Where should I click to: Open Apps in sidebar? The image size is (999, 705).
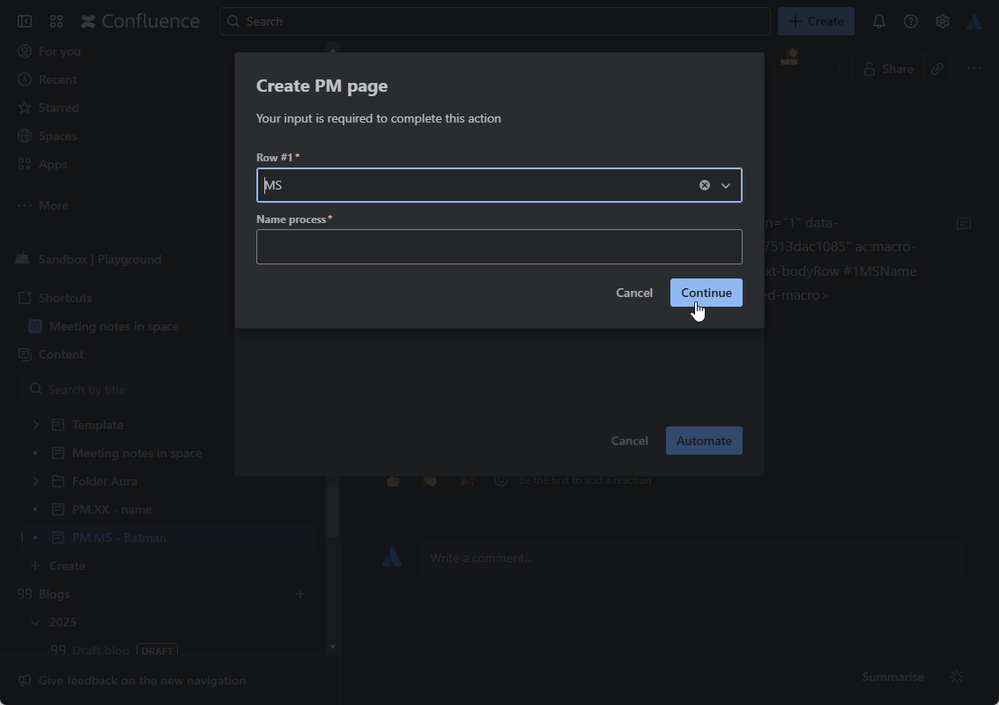(x=53, y=164)
